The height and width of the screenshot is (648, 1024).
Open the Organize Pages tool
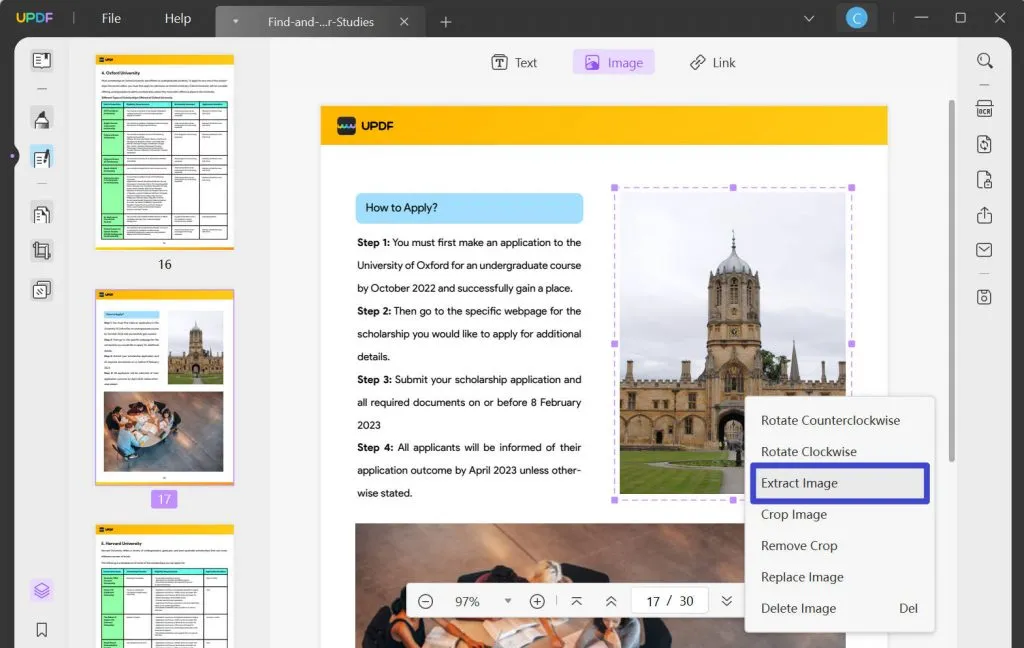tap(42, 213)
